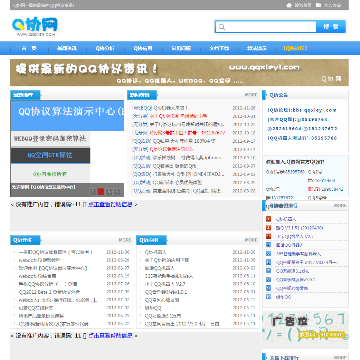This screenshot has width=360, height=360.
Task: Click the QQ协议算法演示中心 slide
Action: [67, 116]
